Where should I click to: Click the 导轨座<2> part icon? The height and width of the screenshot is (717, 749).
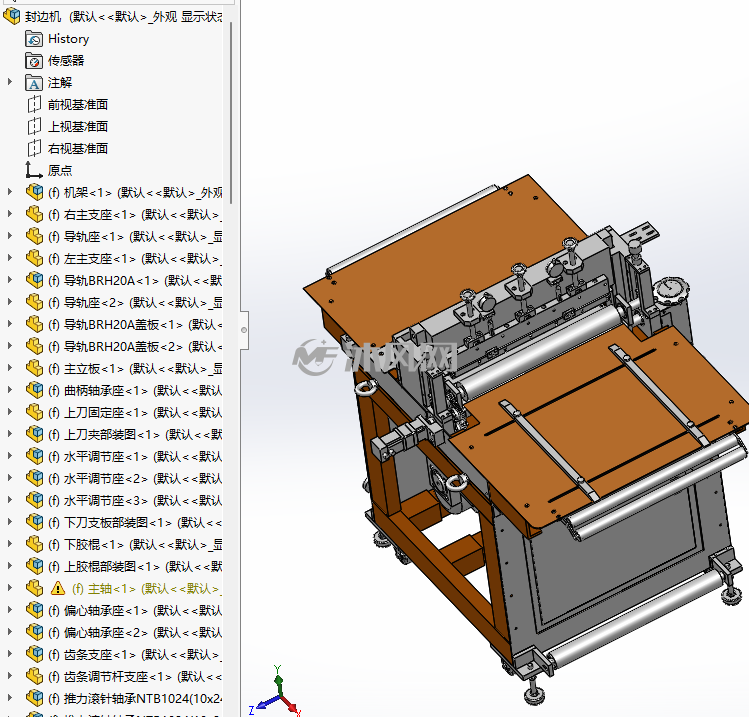click(34, 302)
